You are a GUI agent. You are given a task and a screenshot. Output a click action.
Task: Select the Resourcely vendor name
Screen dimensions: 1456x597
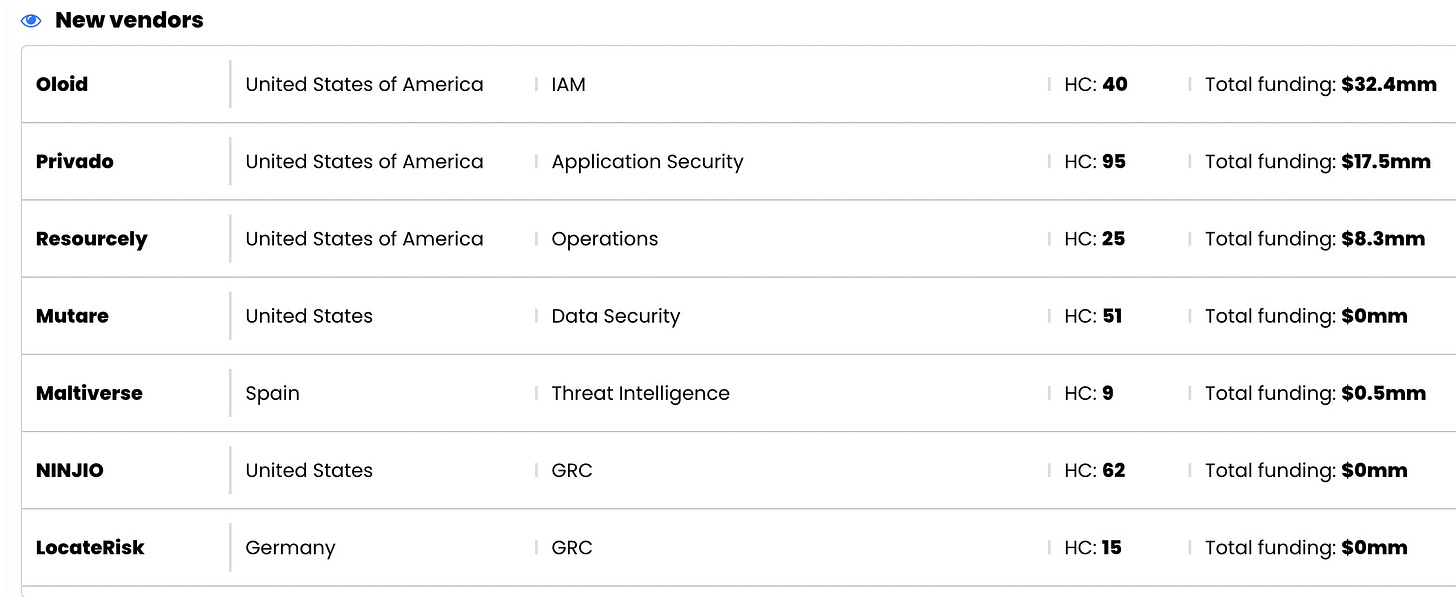coord(92,239)
